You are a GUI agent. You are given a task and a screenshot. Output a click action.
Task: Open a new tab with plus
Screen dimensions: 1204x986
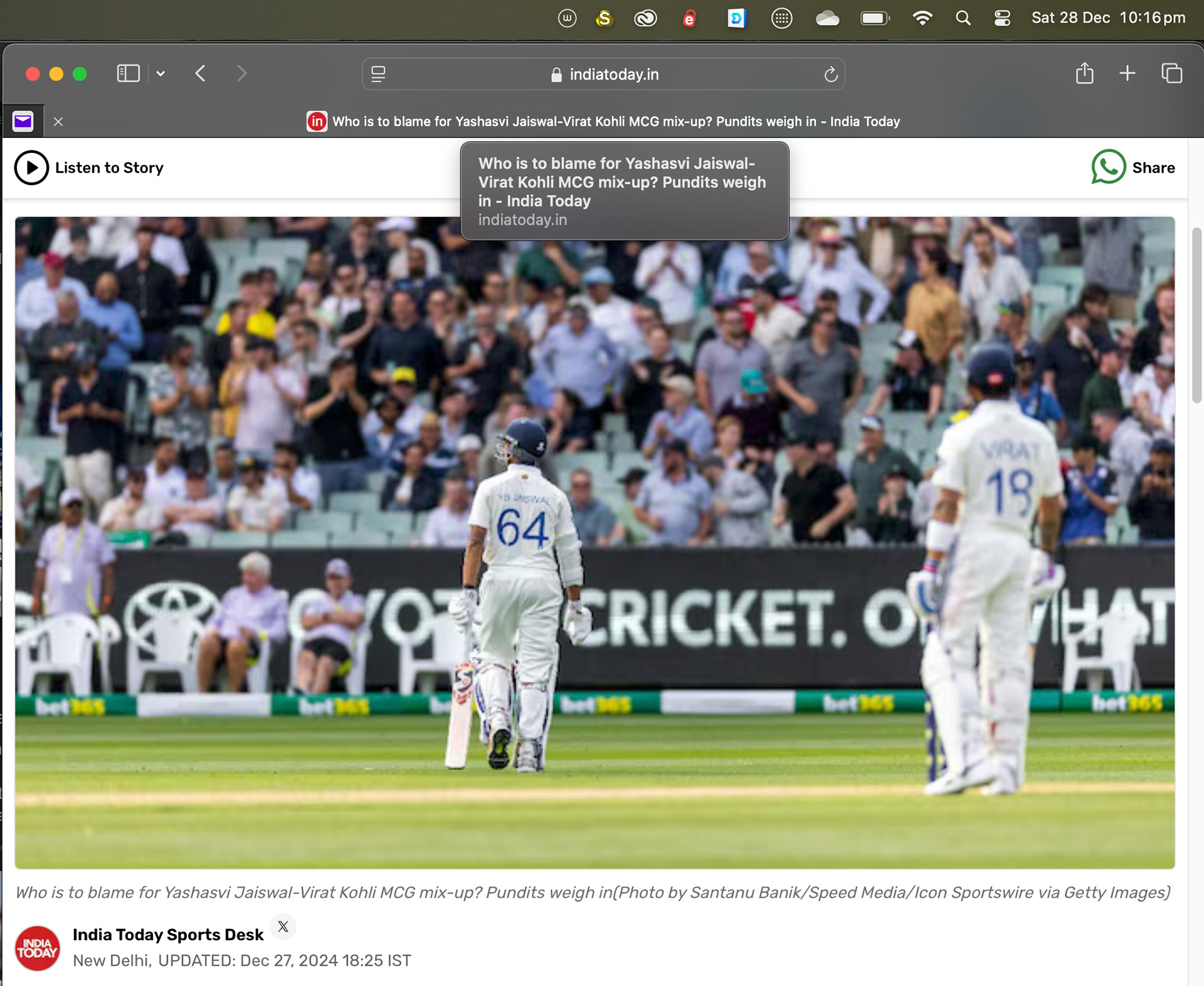point(1127,74)
